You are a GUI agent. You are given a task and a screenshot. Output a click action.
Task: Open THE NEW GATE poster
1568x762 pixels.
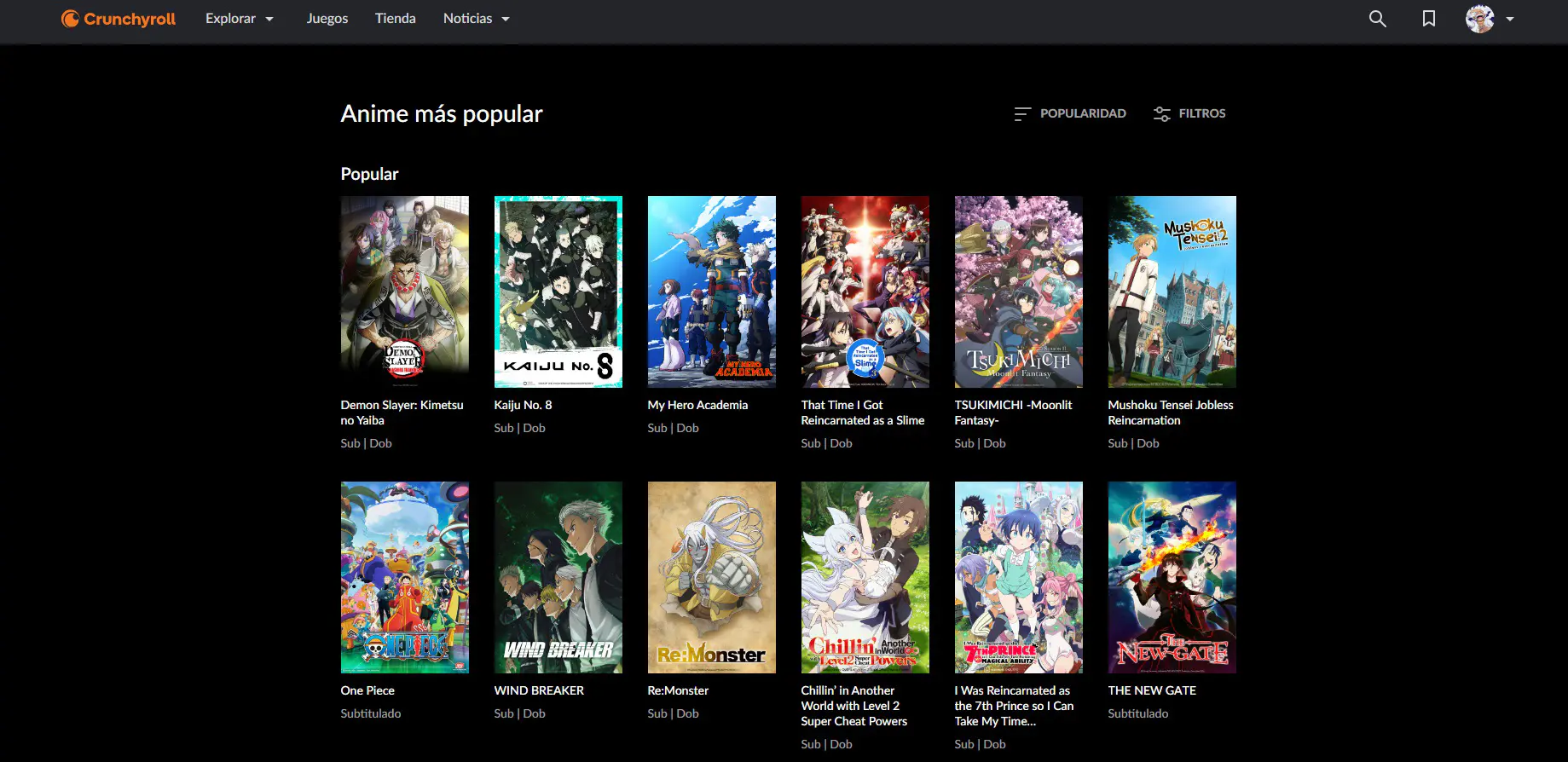pos(1172,578)
